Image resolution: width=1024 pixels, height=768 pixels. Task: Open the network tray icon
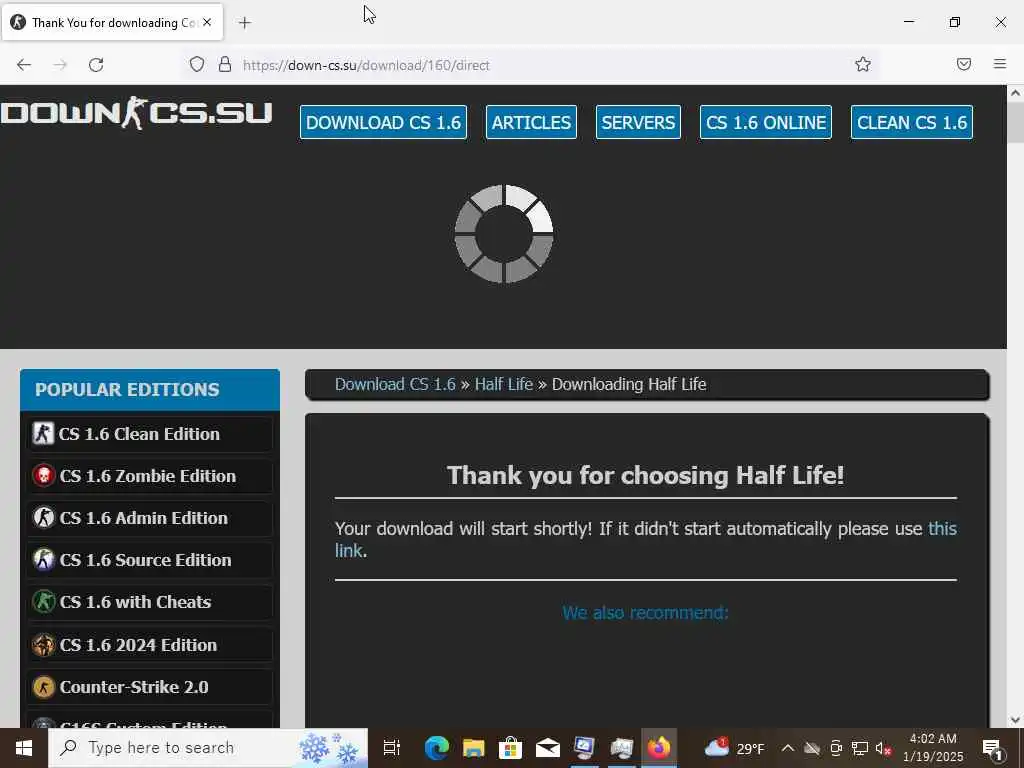pos(859,748)
